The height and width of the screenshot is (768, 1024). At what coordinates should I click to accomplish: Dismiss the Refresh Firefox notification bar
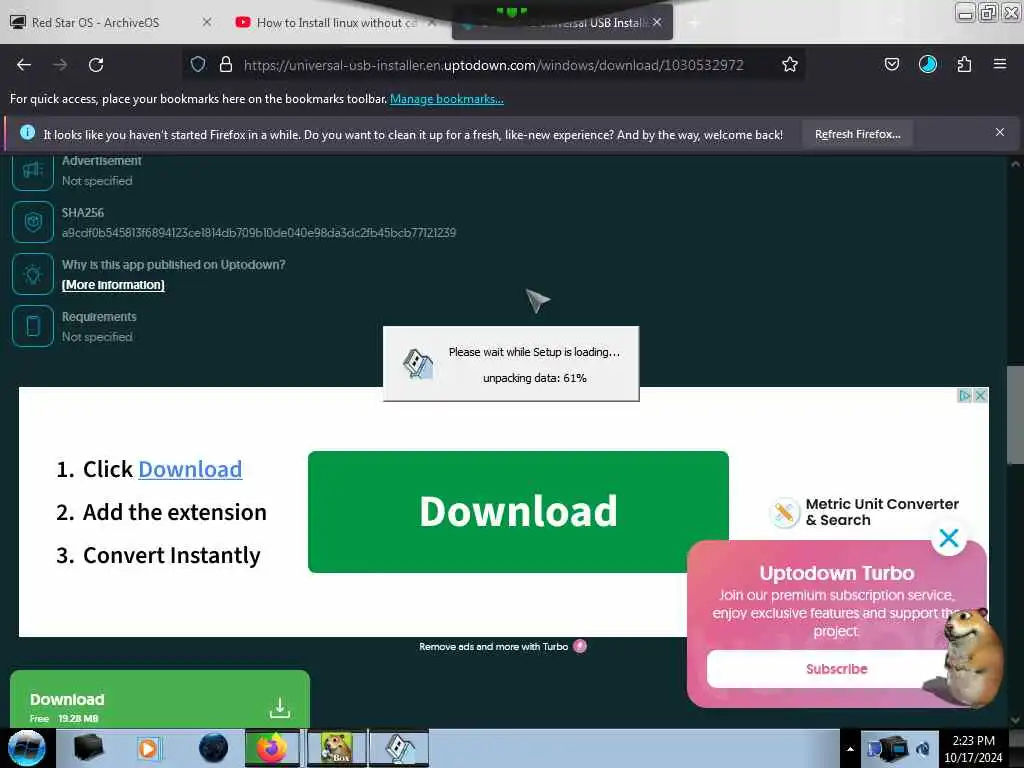coord(999,133)
